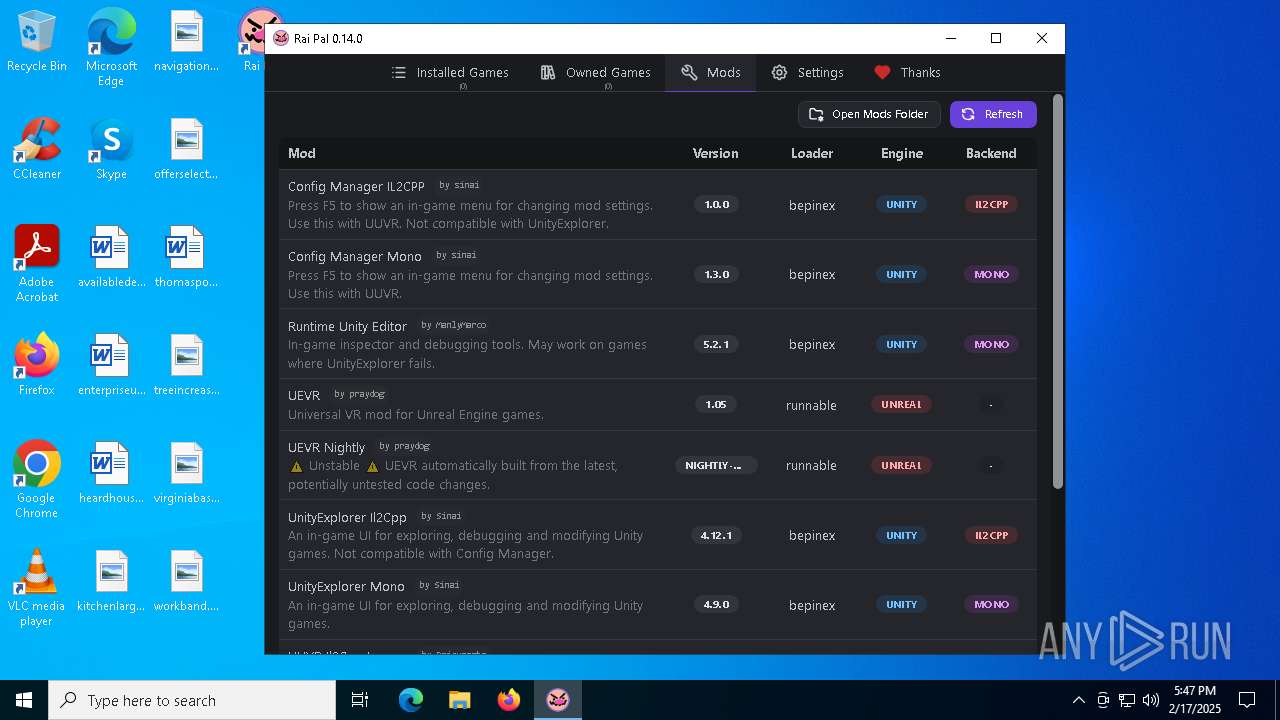Screen dimensions: 1280x720
Task: Open Recycle Bin desktop icon
Action: [37, 43]
